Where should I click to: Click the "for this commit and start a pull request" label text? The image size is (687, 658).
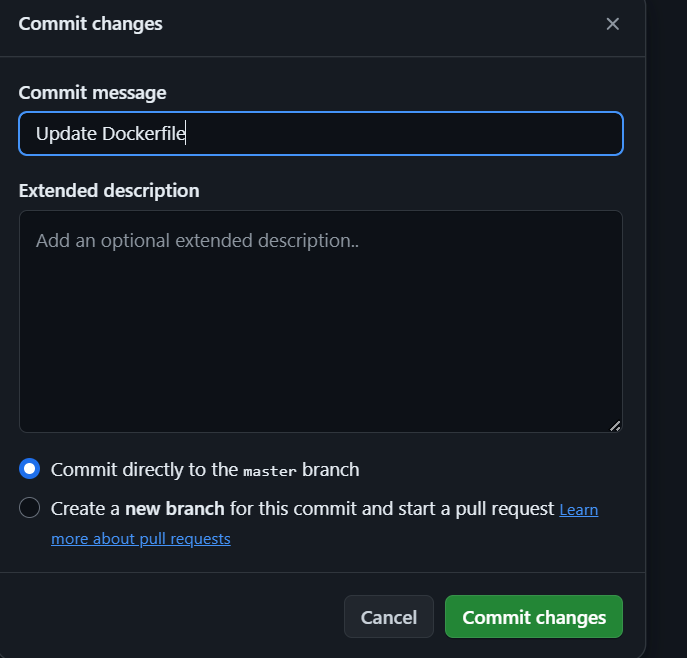click(x=392, y=508)
